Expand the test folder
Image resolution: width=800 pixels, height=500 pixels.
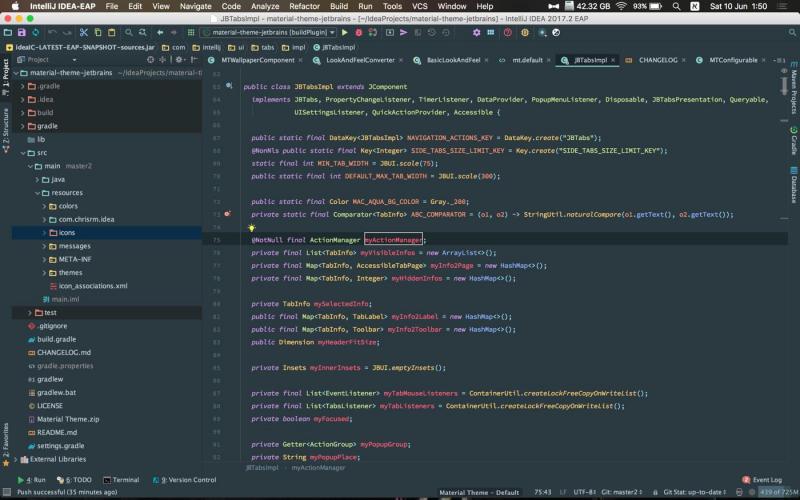click(x=30, y=313)
